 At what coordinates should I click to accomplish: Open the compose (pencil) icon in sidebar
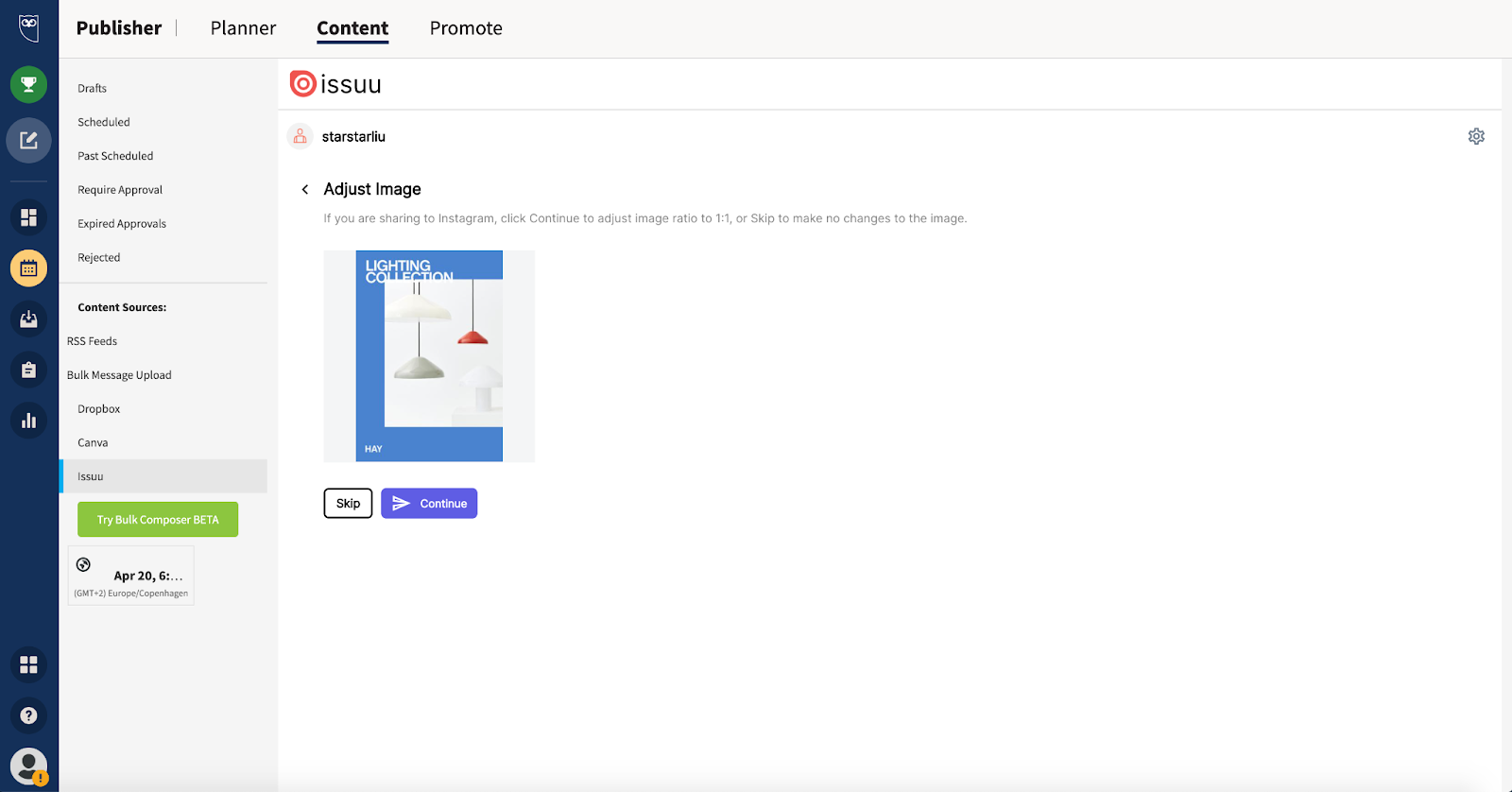[28, 141]
